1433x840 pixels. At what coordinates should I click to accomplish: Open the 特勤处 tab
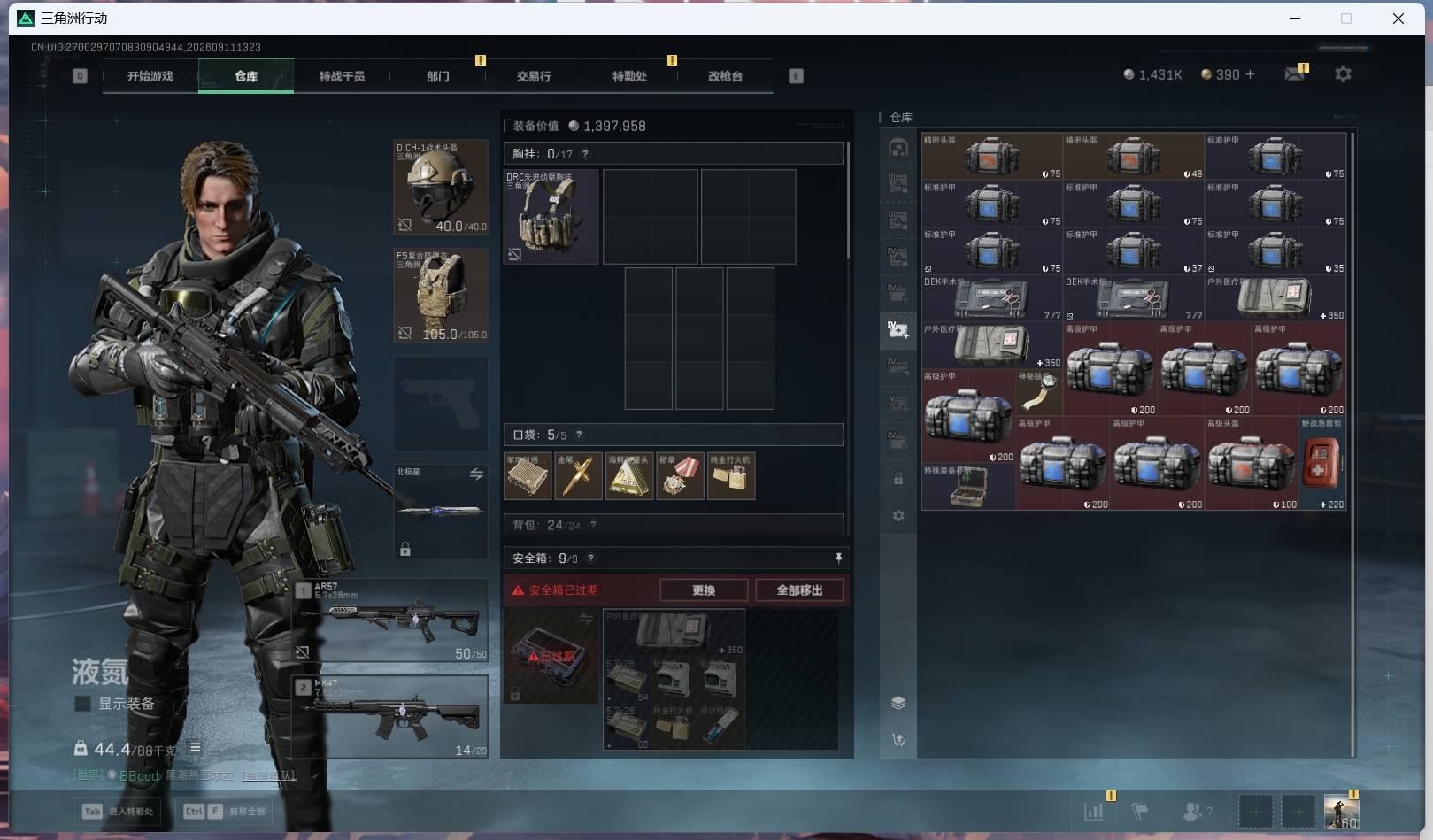[629, 76]
